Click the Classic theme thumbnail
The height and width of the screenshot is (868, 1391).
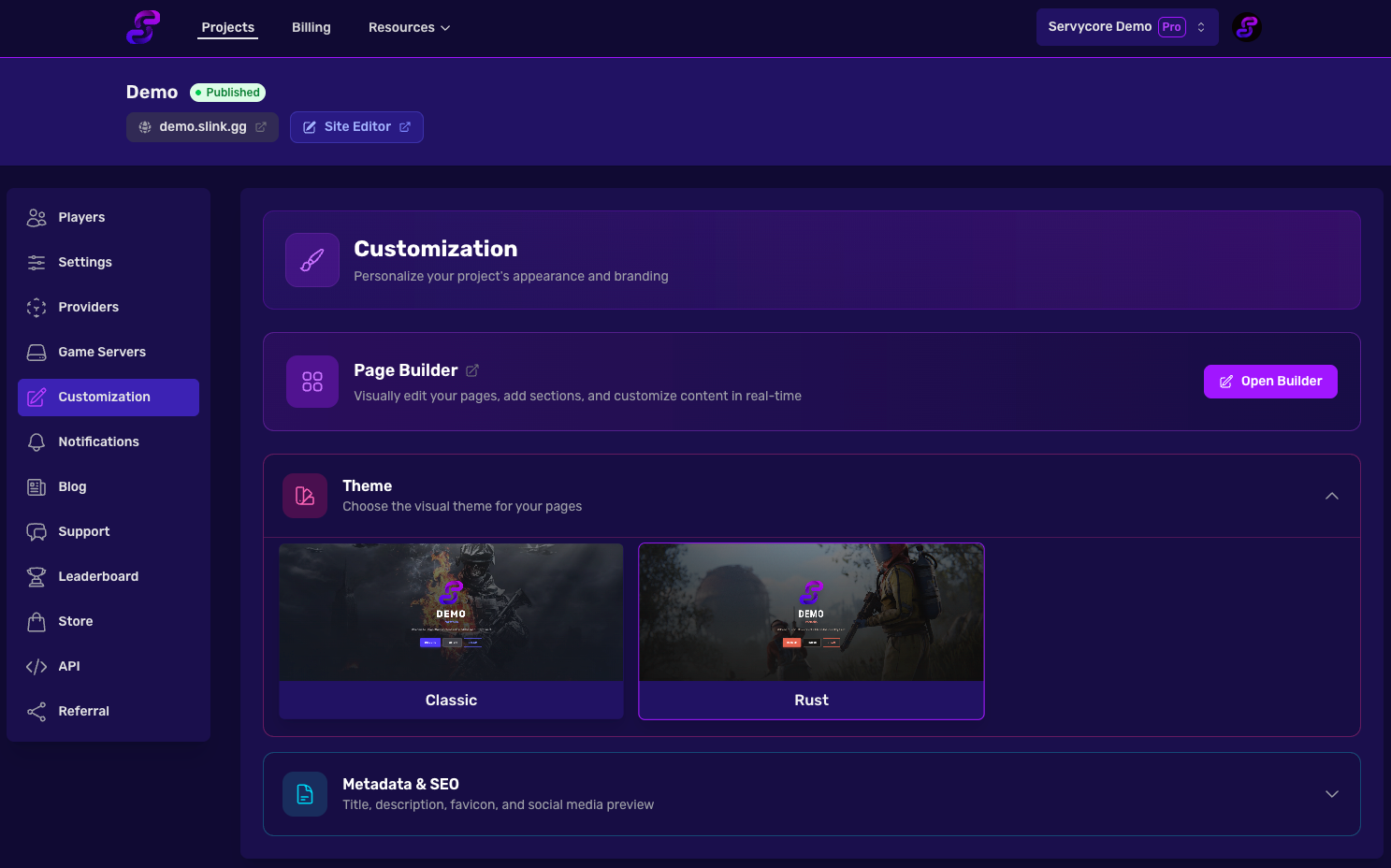(x=451, y=613)
